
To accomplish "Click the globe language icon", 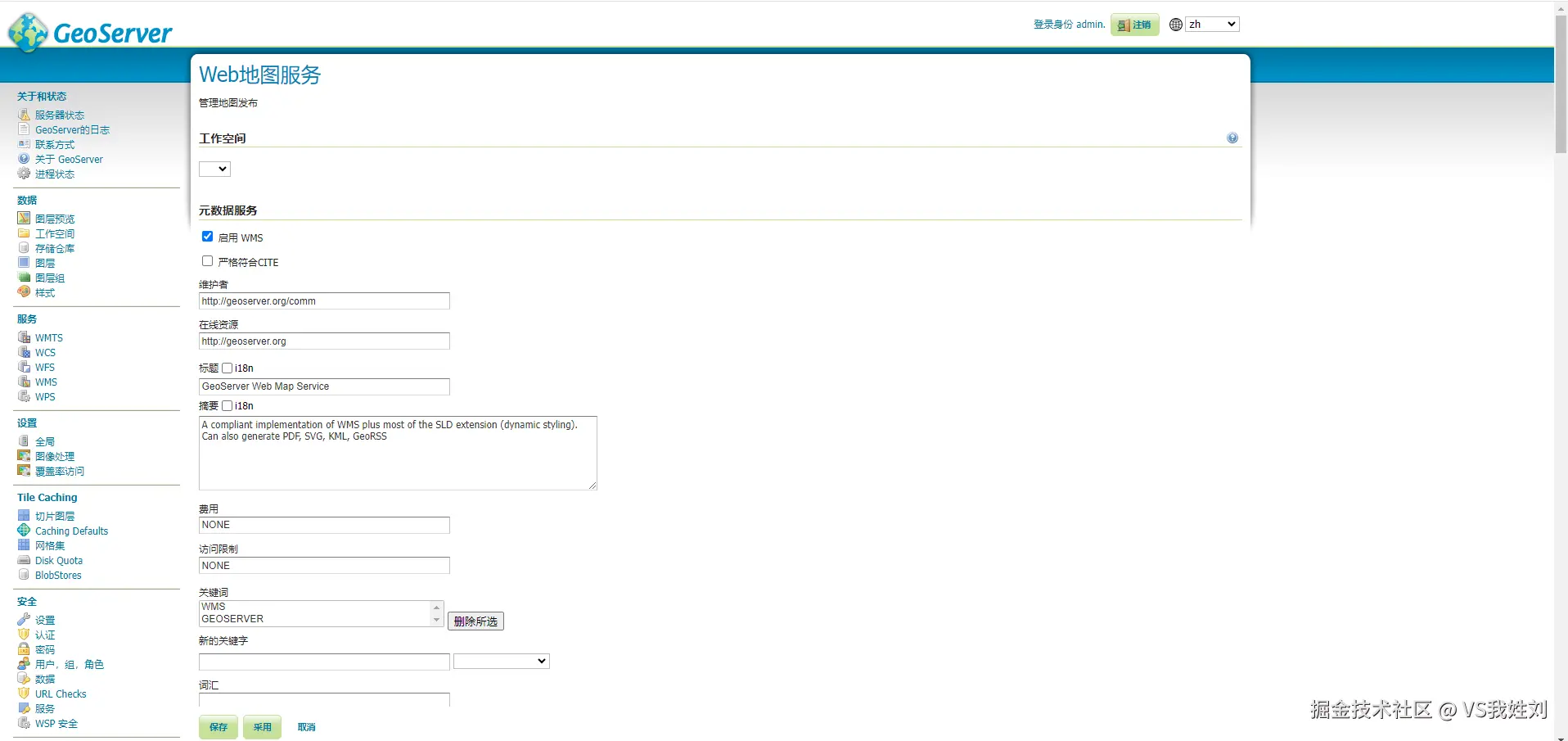I will click(1176, 25).
